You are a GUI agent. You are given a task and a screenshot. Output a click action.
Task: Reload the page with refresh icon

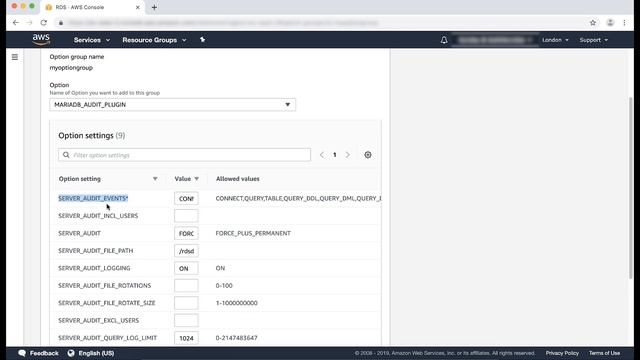[x=44, y=23]
